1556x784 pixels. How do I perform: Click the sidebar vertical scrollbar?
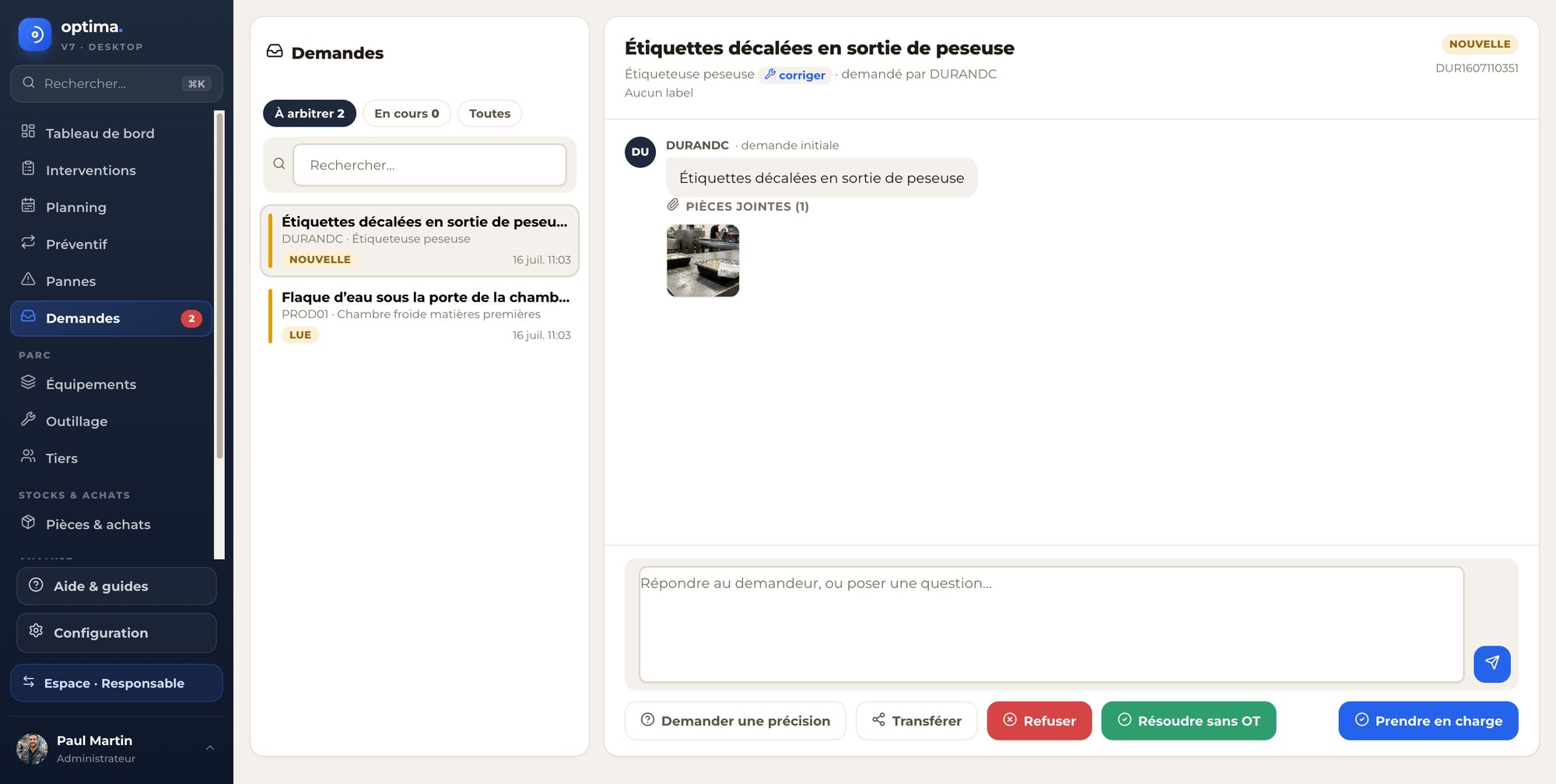[219, 285]
